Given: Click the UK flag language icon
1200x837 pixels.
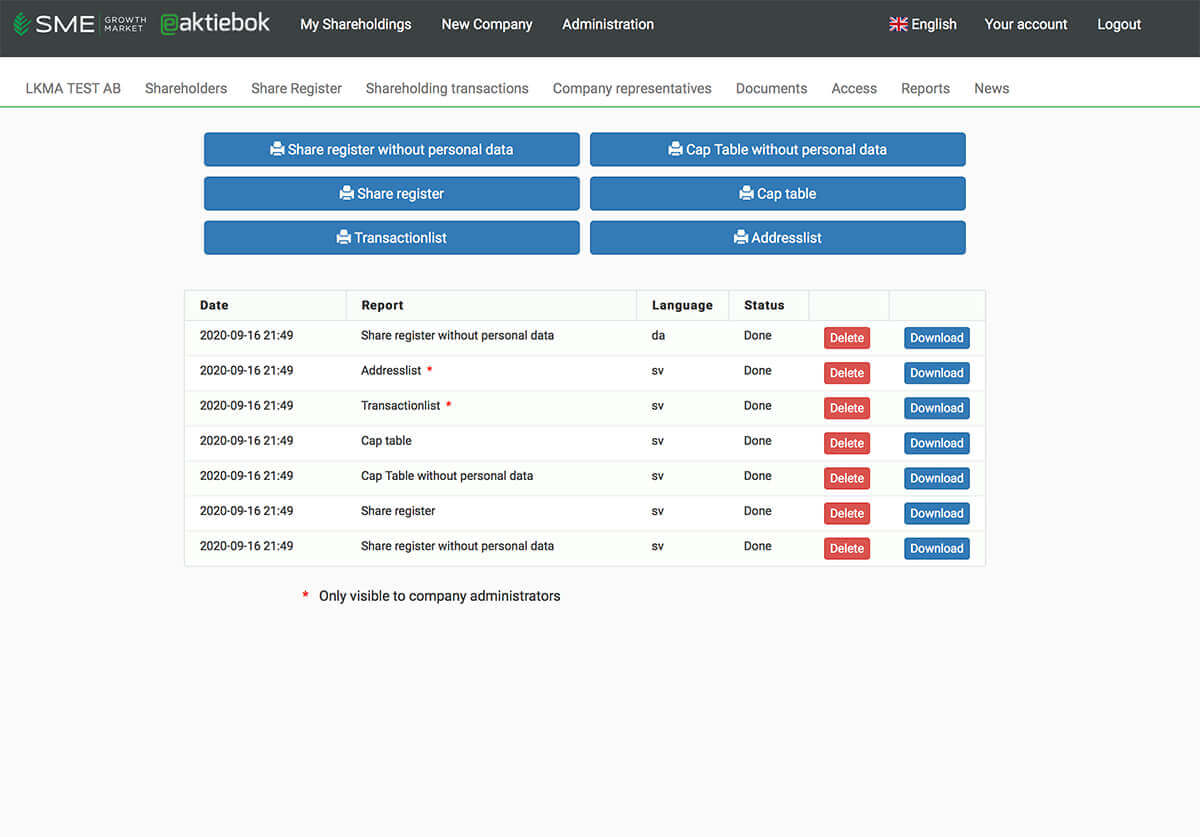Looking at the screenshot, I should pos(898,24).
